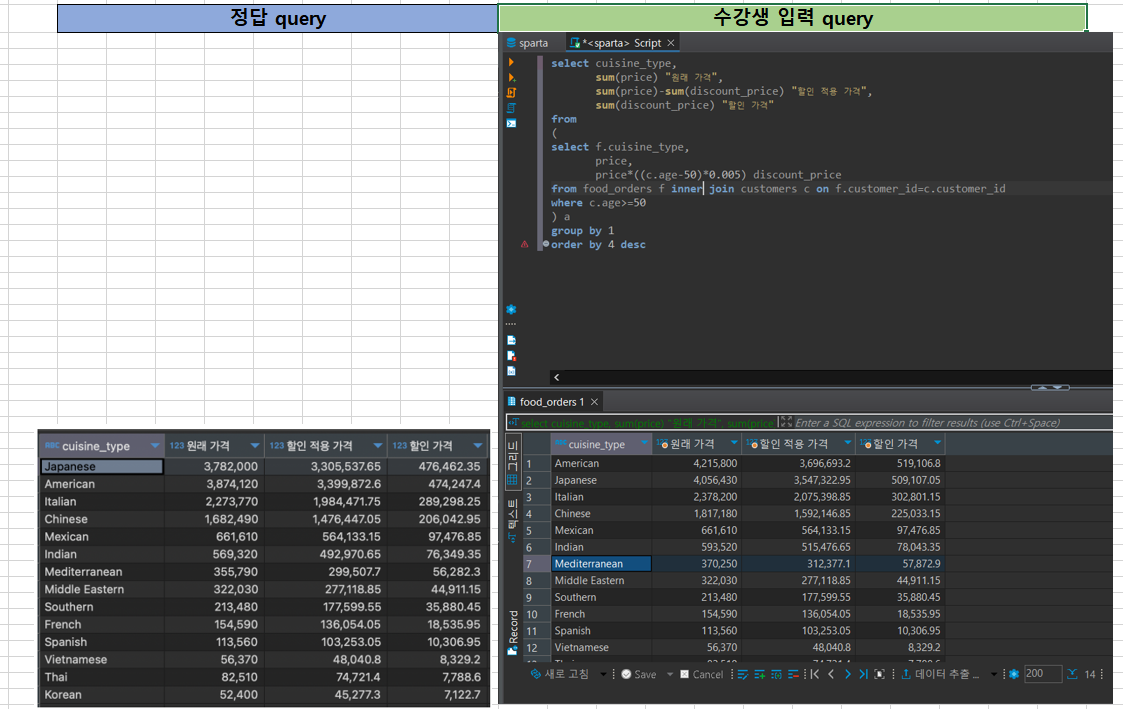Click the bottom variables document icon in the editor sidebar
The height and width of the screenshot is (709, 1123).
pos(511,371)
